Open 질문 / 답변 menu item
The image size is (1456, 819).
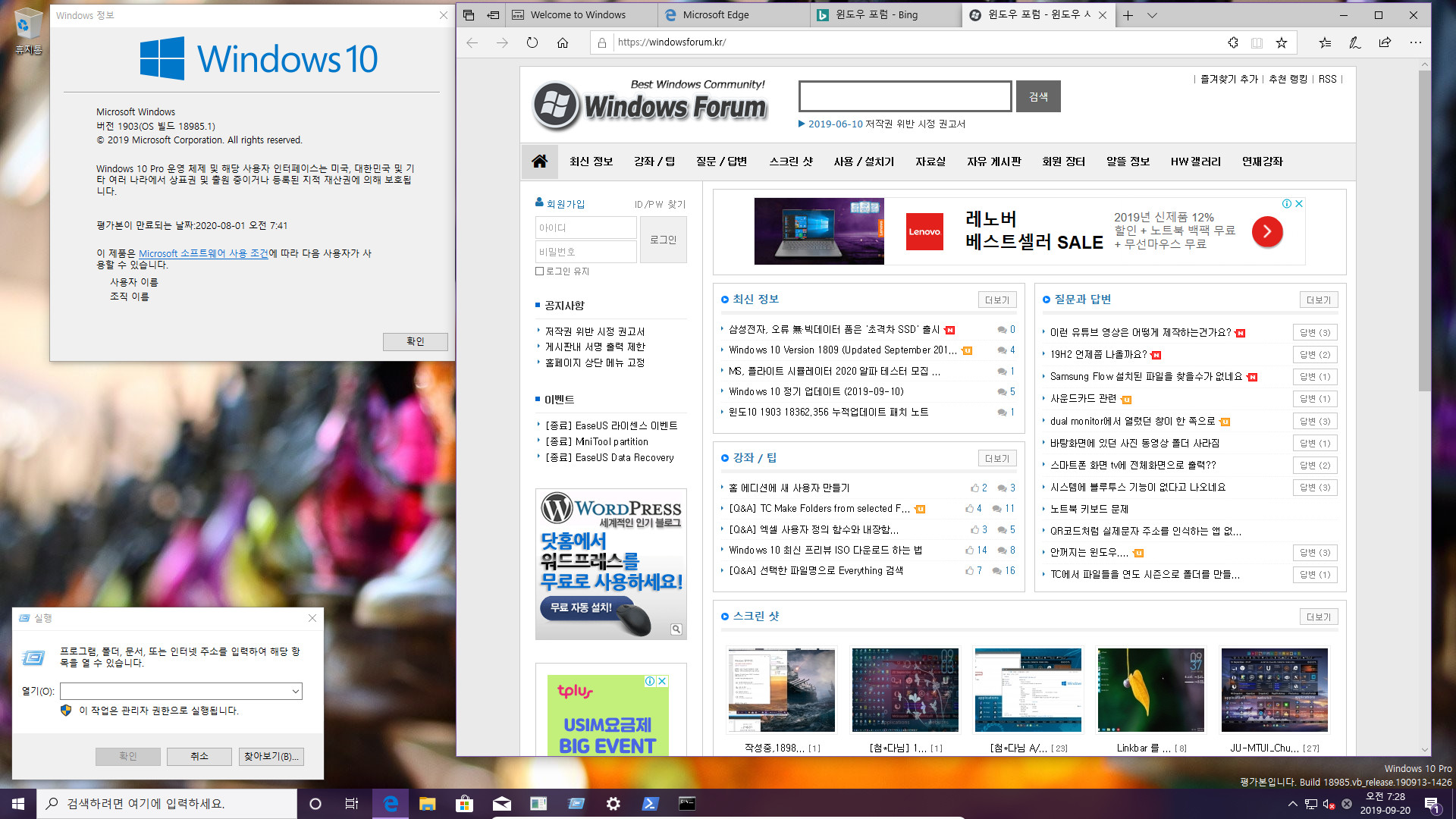tap(721, 162)
